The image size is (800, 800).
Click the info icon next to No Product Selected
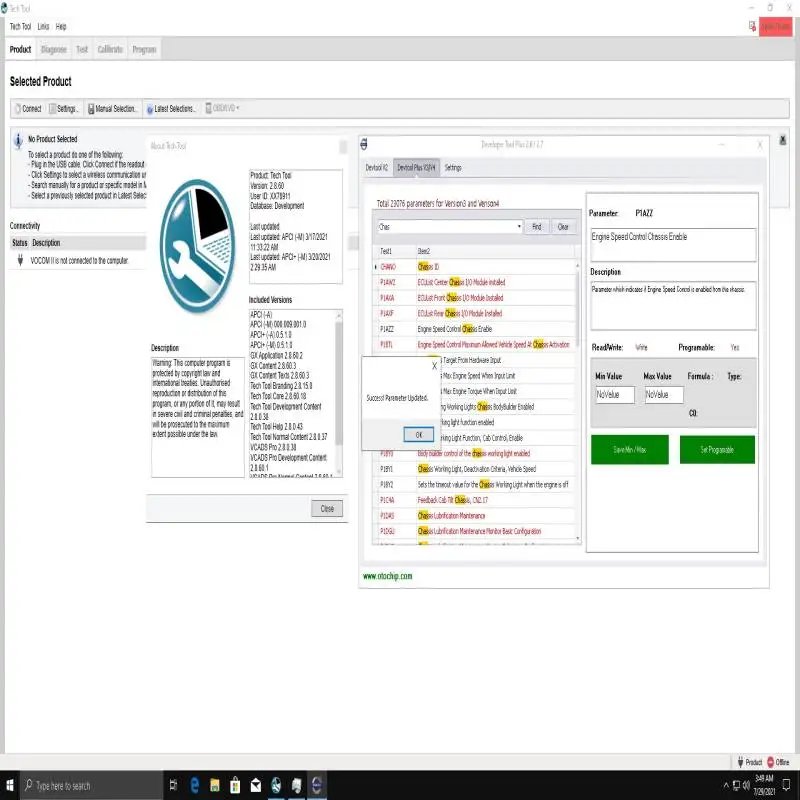pyautogui.click(x=18, y=140)
